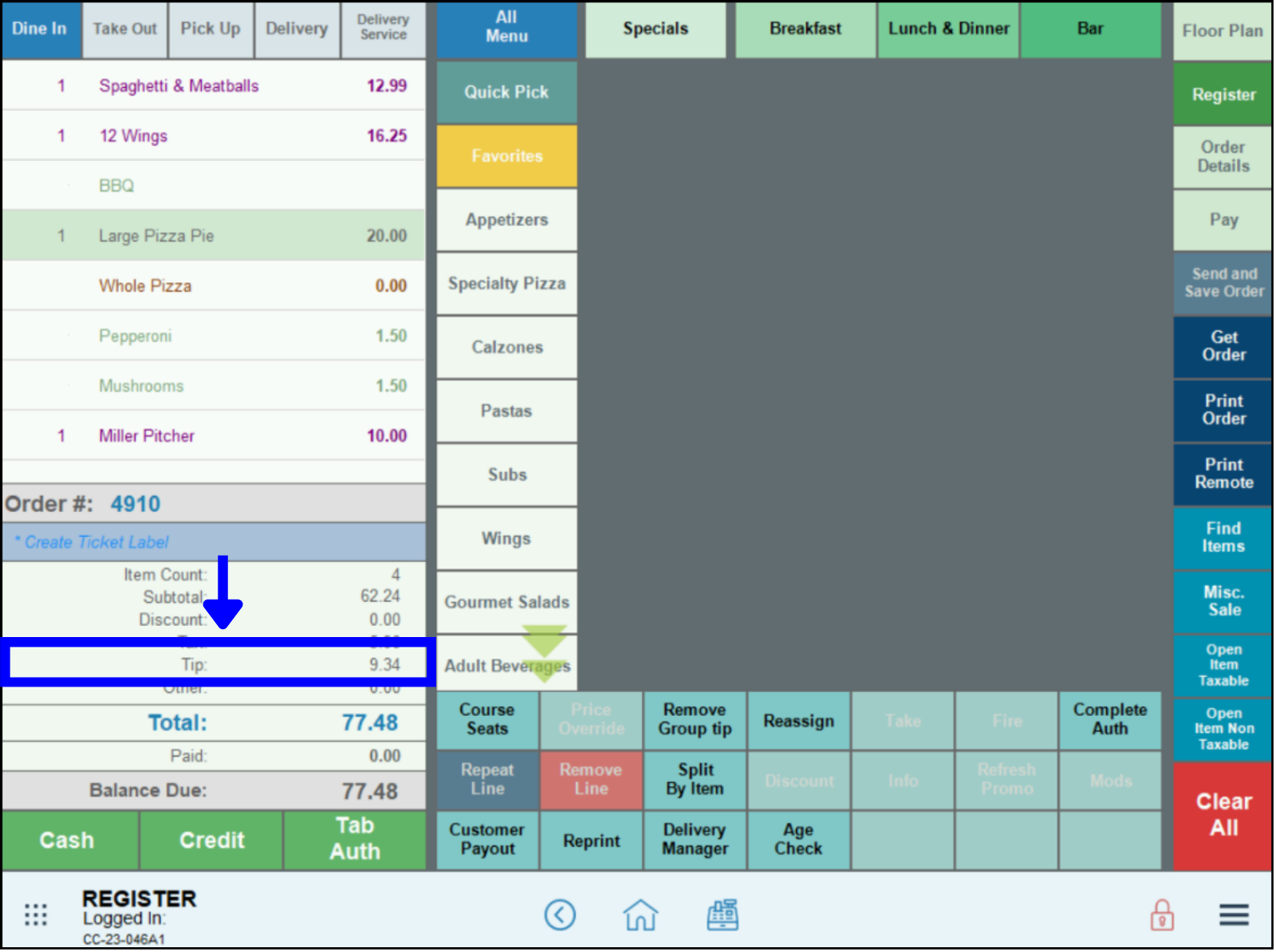Image resolution: width=1276 pixels, height=952 pixels.
Task: Click the Get Order button
Action: (1223, 347)
